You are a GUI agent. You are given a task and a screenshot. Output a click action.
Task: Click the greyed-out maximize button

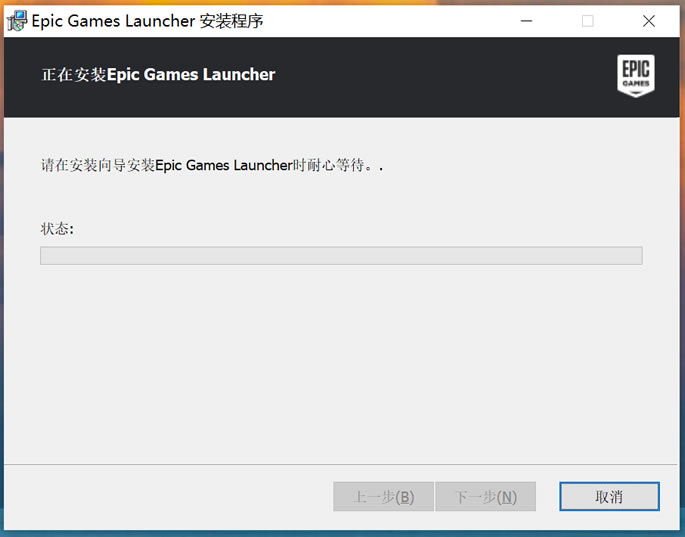click(x=588, y=21)
